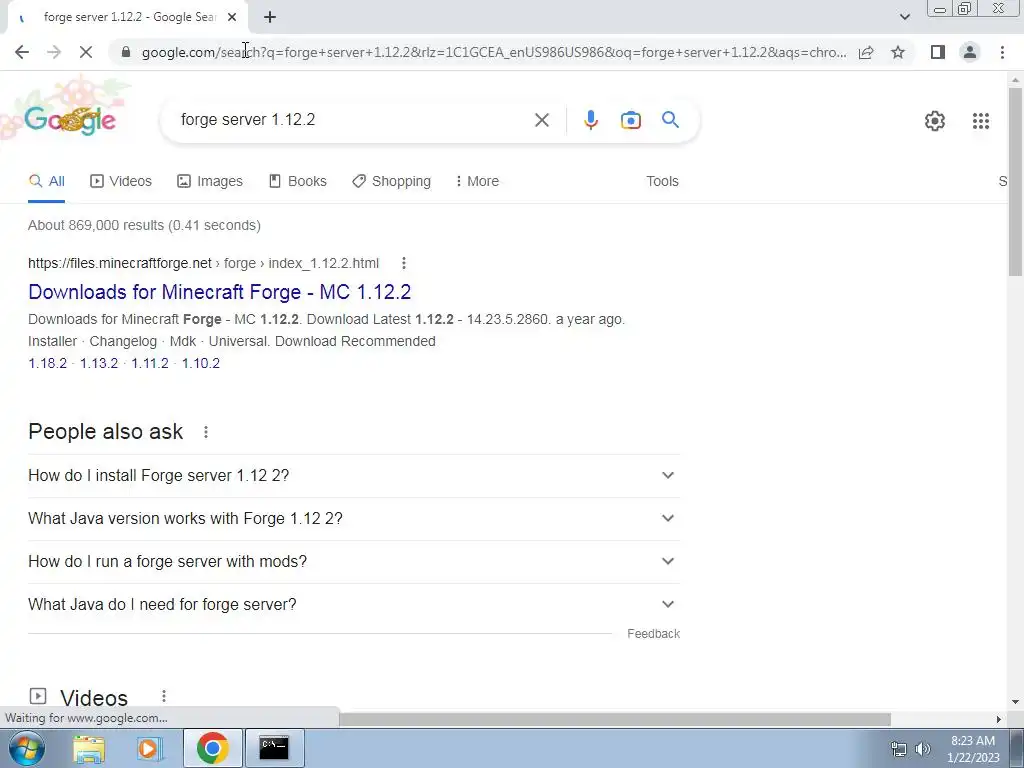Open the taskbar clock and date

tap(973, 749)
